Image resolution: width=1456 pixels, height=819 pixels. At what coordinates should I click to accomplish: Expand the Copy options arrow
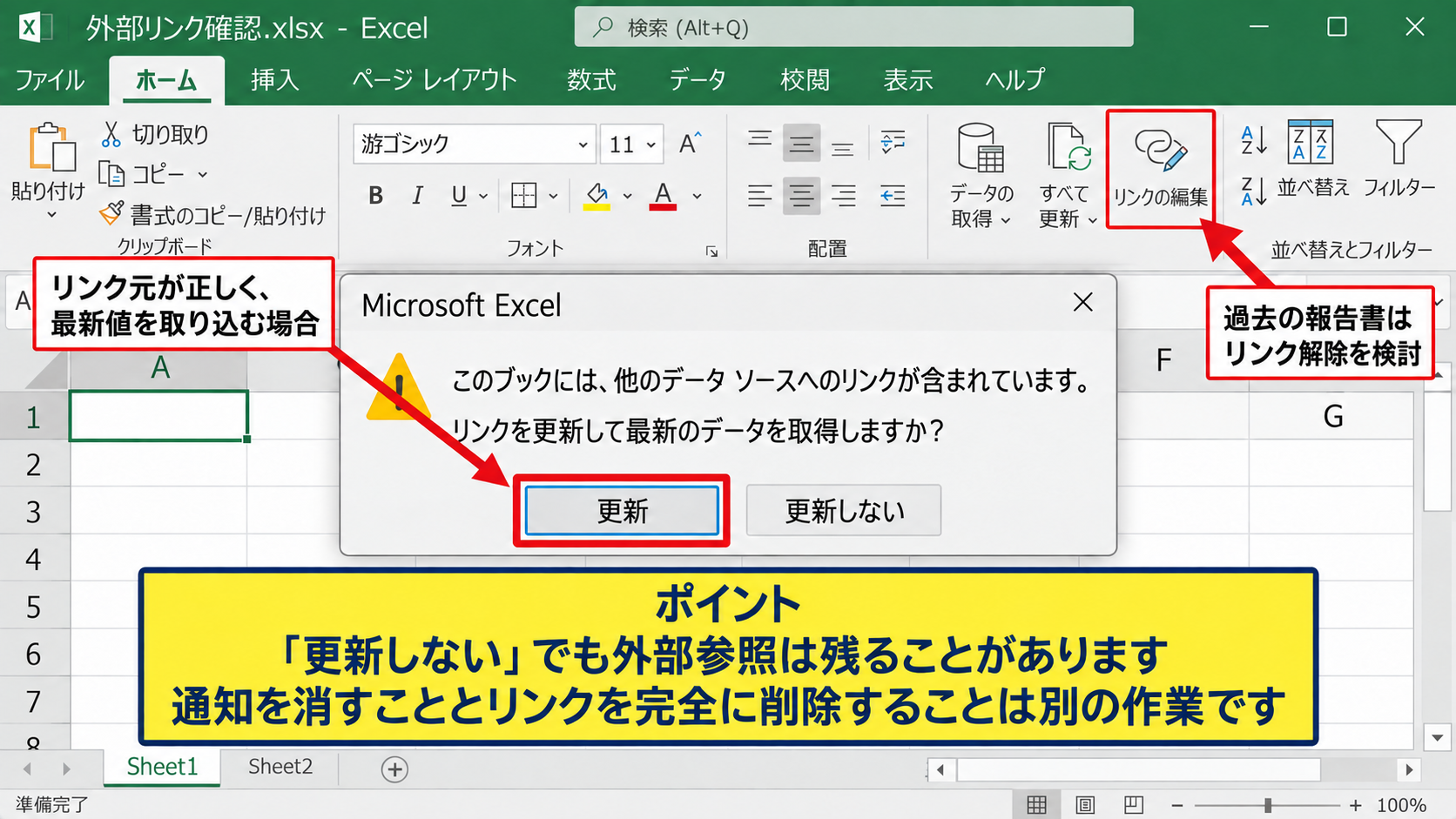(202, 175)
